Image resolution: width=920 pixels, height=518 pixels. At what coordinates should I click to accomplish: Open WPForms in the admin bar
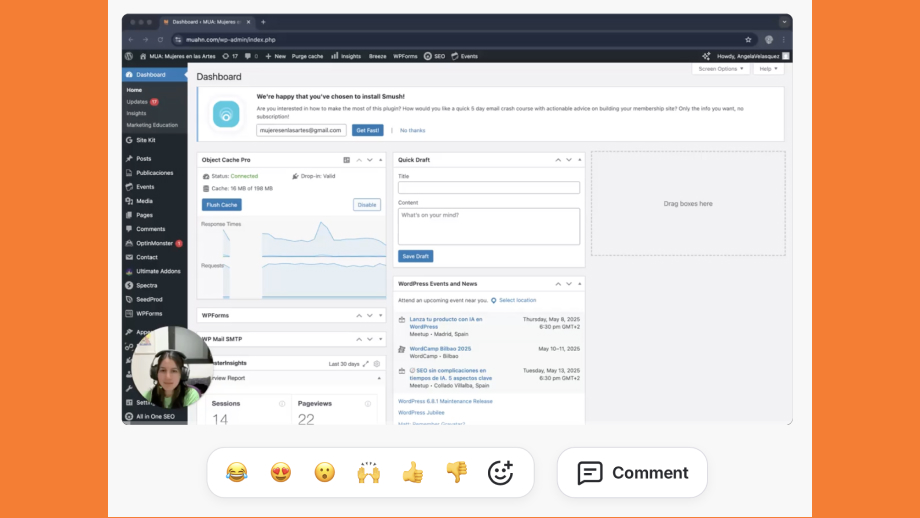pyautogui.click(x=405, y=56)
